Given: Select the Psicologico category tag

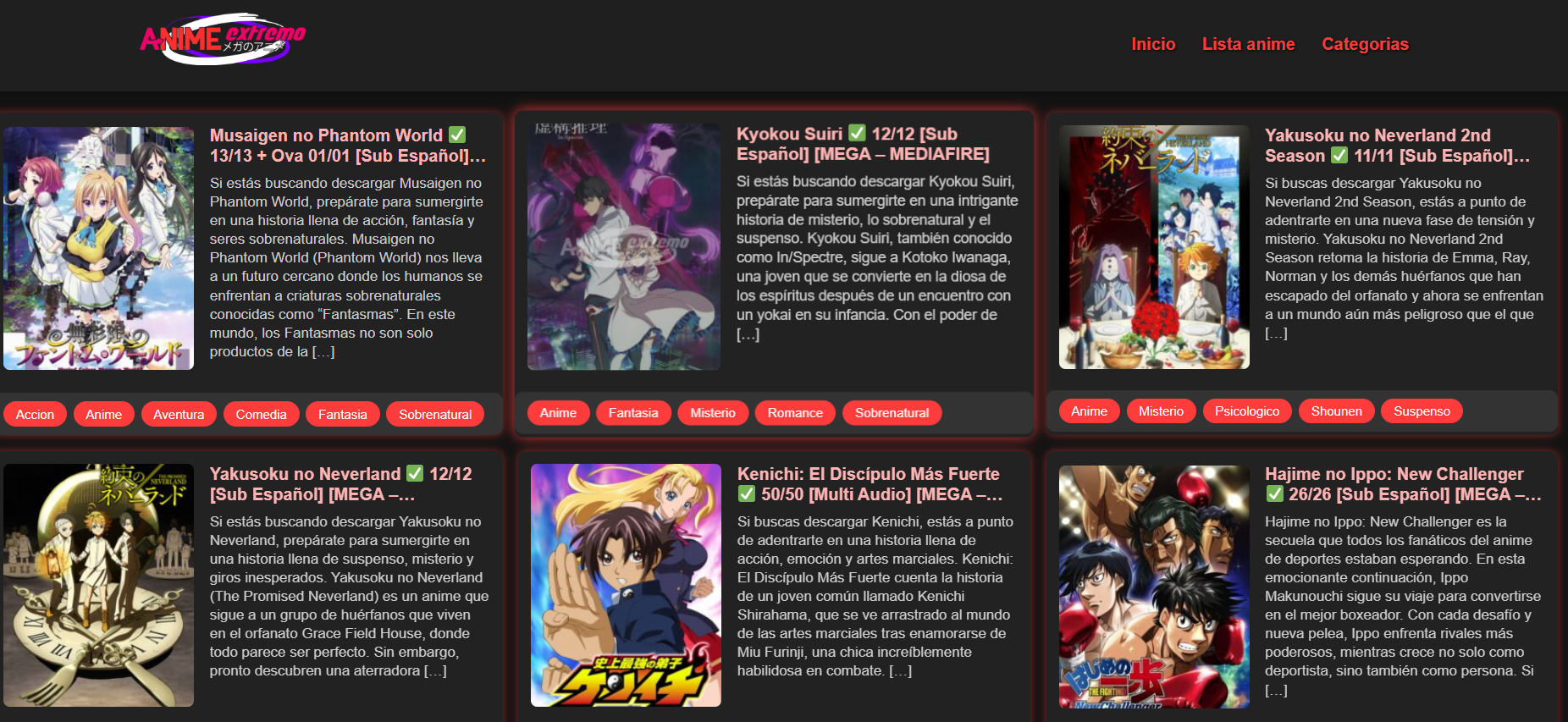Looking at the screenshot, I should coord(1247,411).
